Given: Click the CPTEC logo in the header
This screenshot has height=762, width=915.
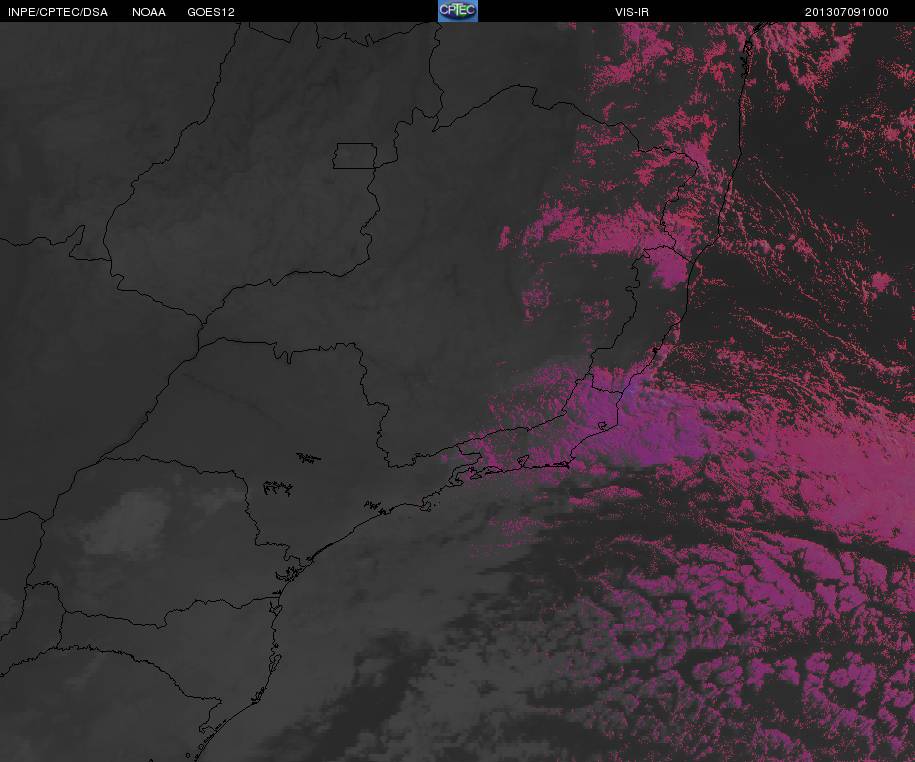Looking at the screenshot, I should click(458, 11).
